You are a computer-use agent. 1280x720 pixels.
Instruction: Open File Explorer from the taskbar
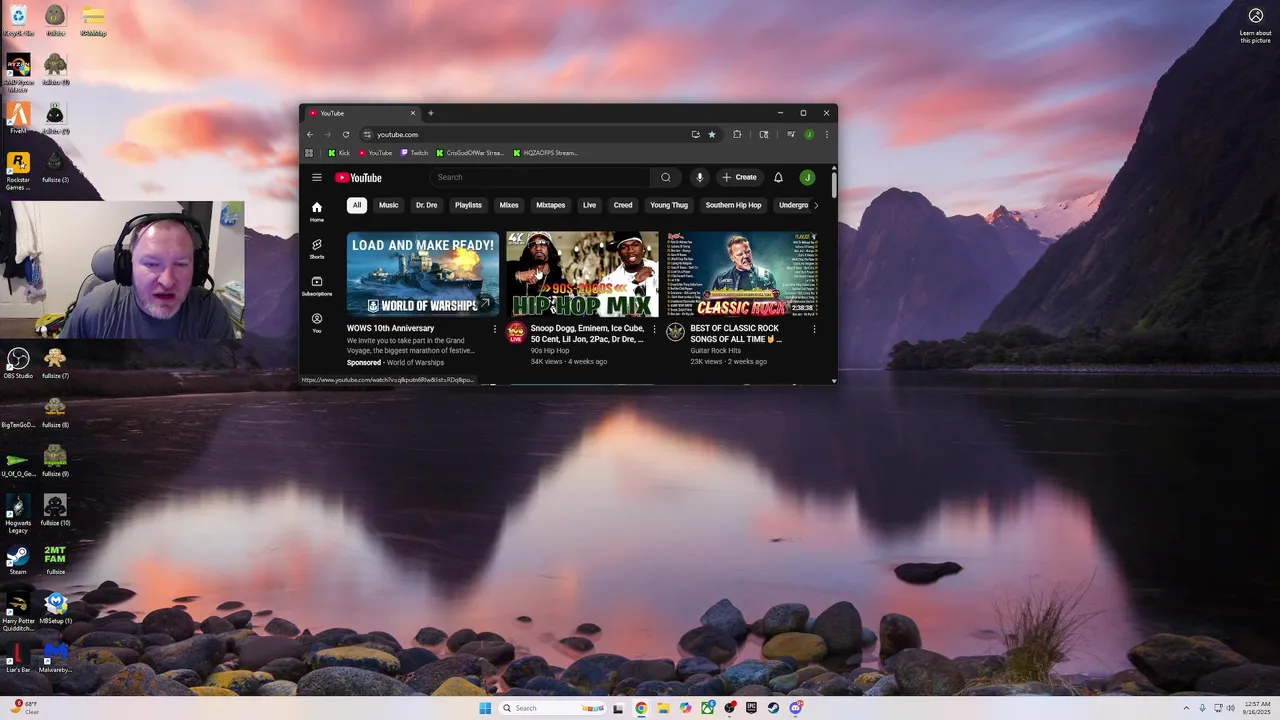[663, 708]
